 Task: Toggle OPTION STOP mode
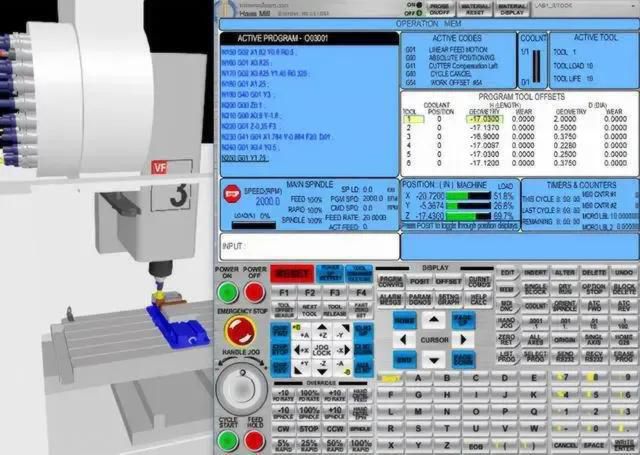click(x=595, y=289)
